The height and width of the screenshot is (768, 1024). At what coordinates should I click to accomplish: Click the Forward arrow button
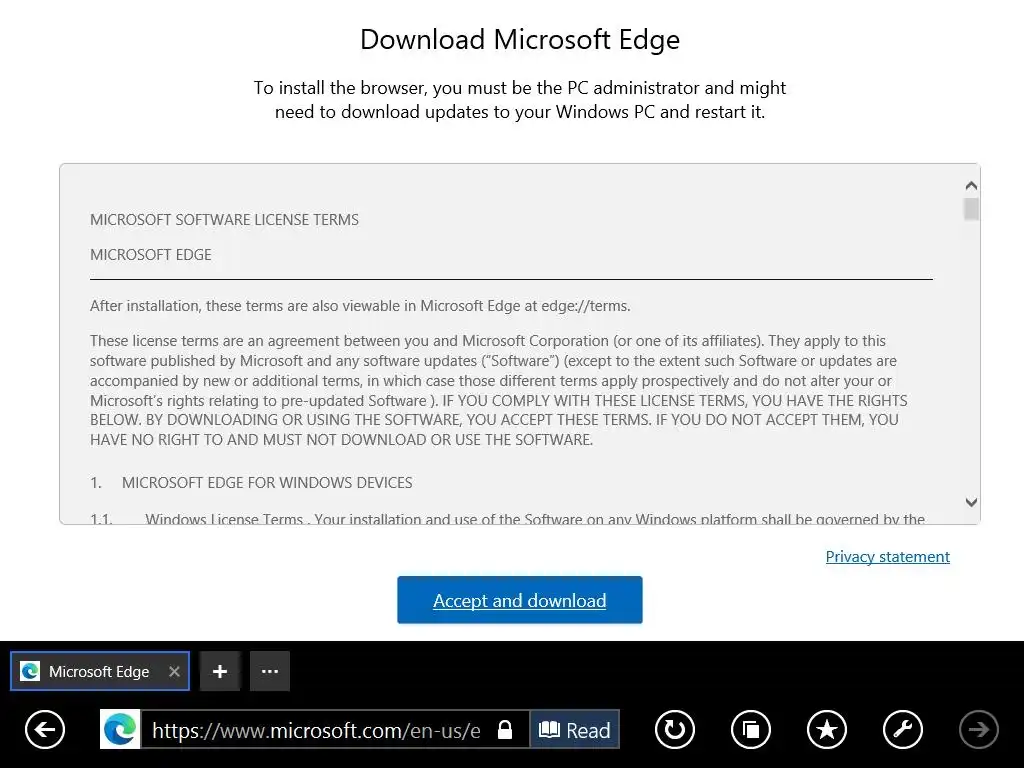click(978, 729)
